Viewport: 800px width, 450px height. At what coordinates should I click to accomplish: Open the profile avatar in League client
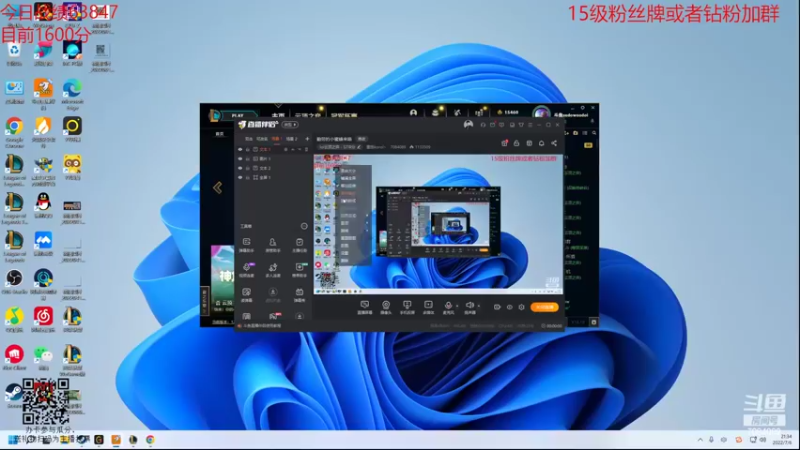(x=541, y=113)
